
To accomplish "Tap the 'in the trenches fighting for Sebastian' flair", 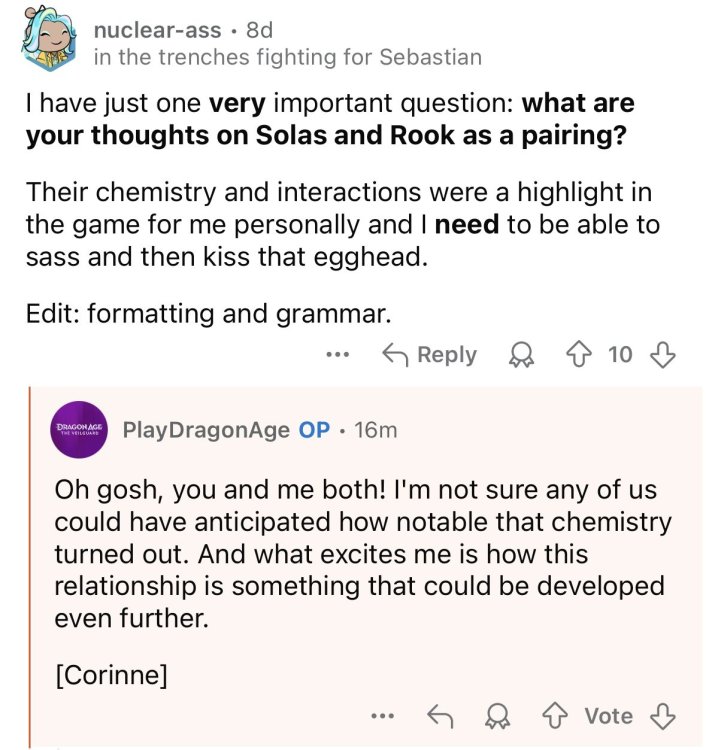I will [287, 57].
